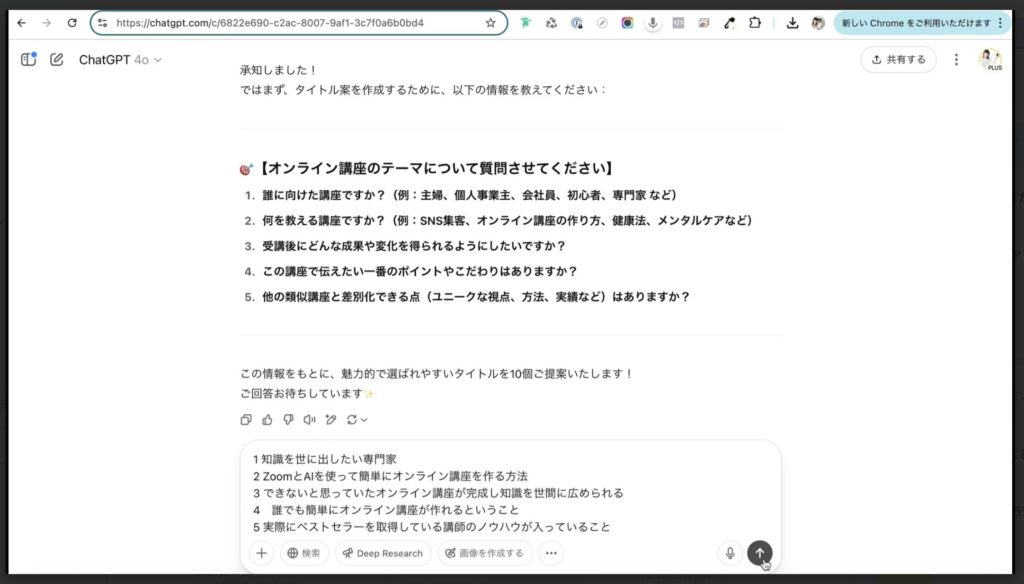
Task: Rate the response with thumbs up
Action: [x=268, y=420]
